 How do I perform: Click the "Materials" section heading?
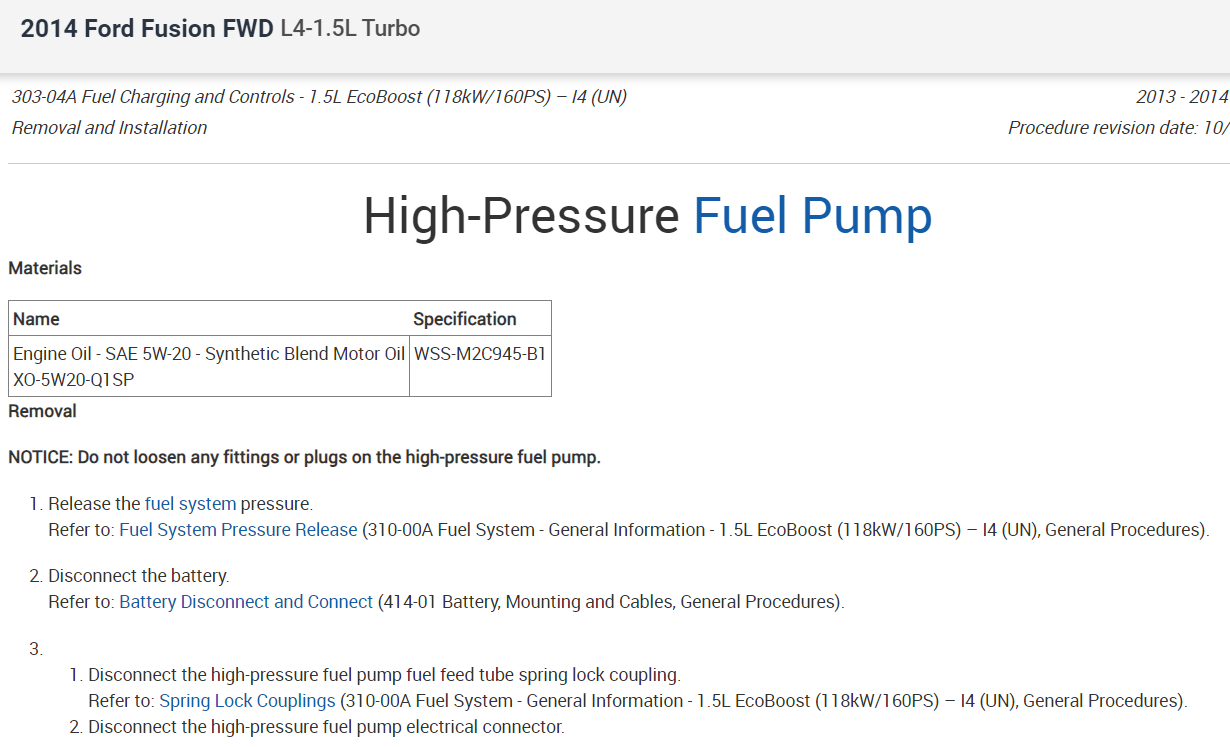tap(45, 268)
